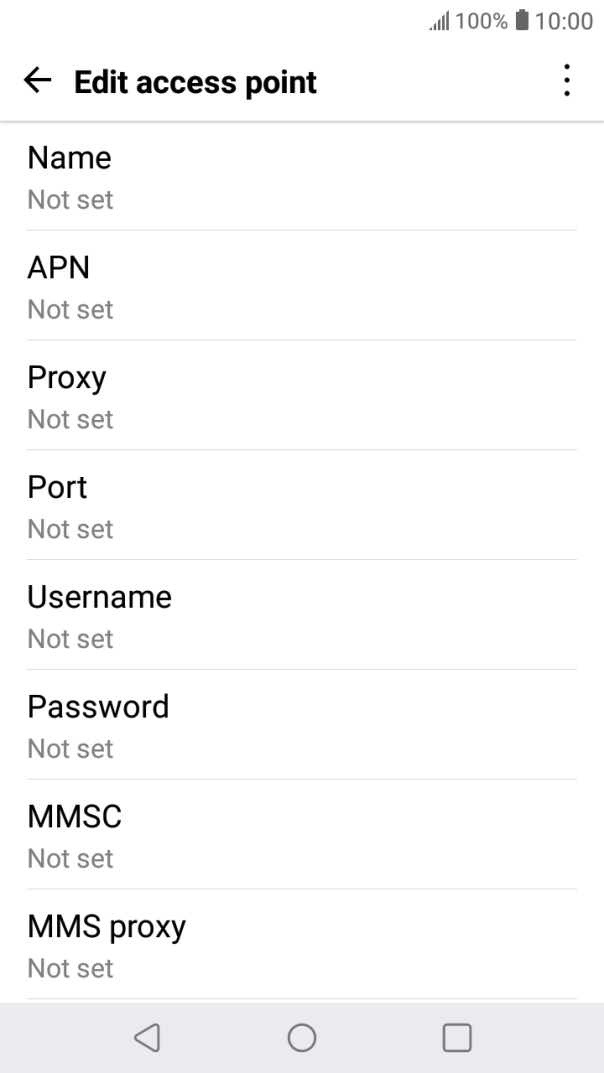Screen dimensions: 604x1073
Task: Tap the 10:00 clock in status bar
Action: 564,21
